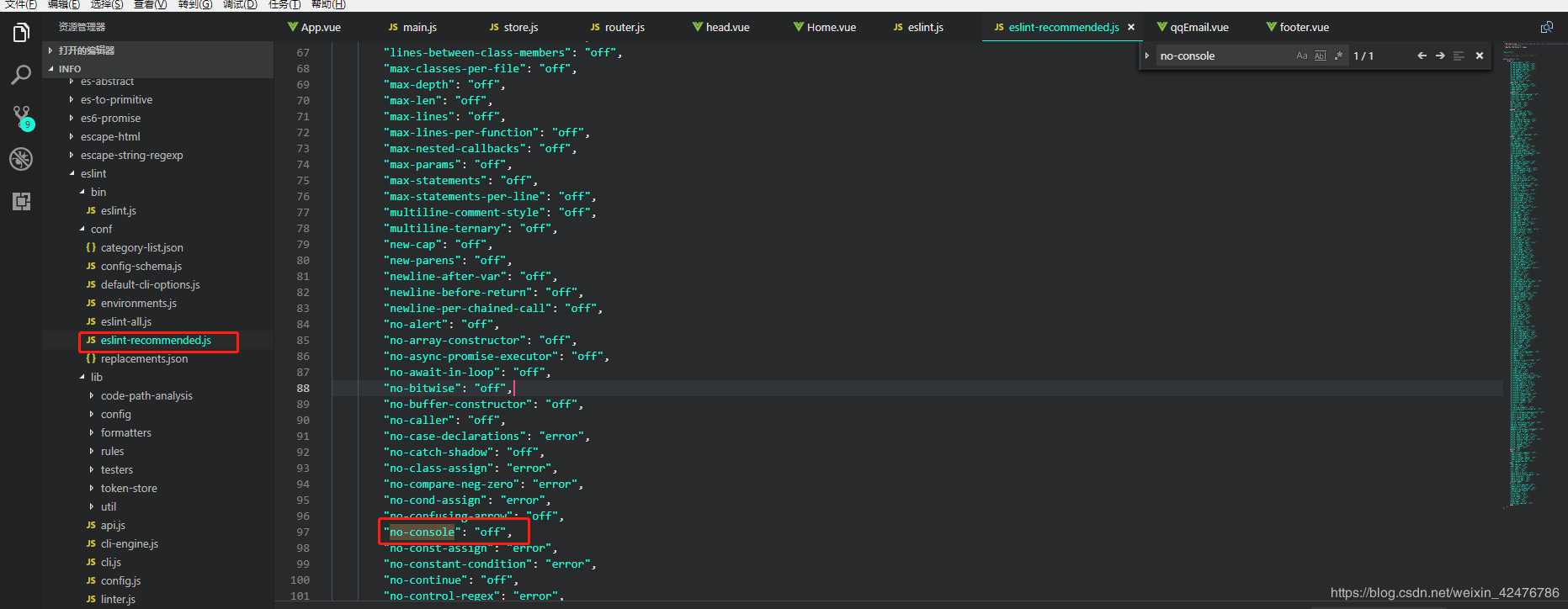This screenshot has width=1568, height=609.
Task: Open cli-engine.js file
Action: pos(129,543)
